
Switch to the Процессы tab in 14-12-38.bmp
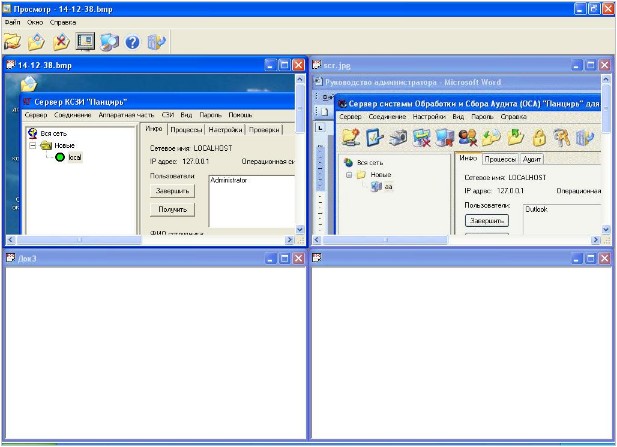pos(187,129)
